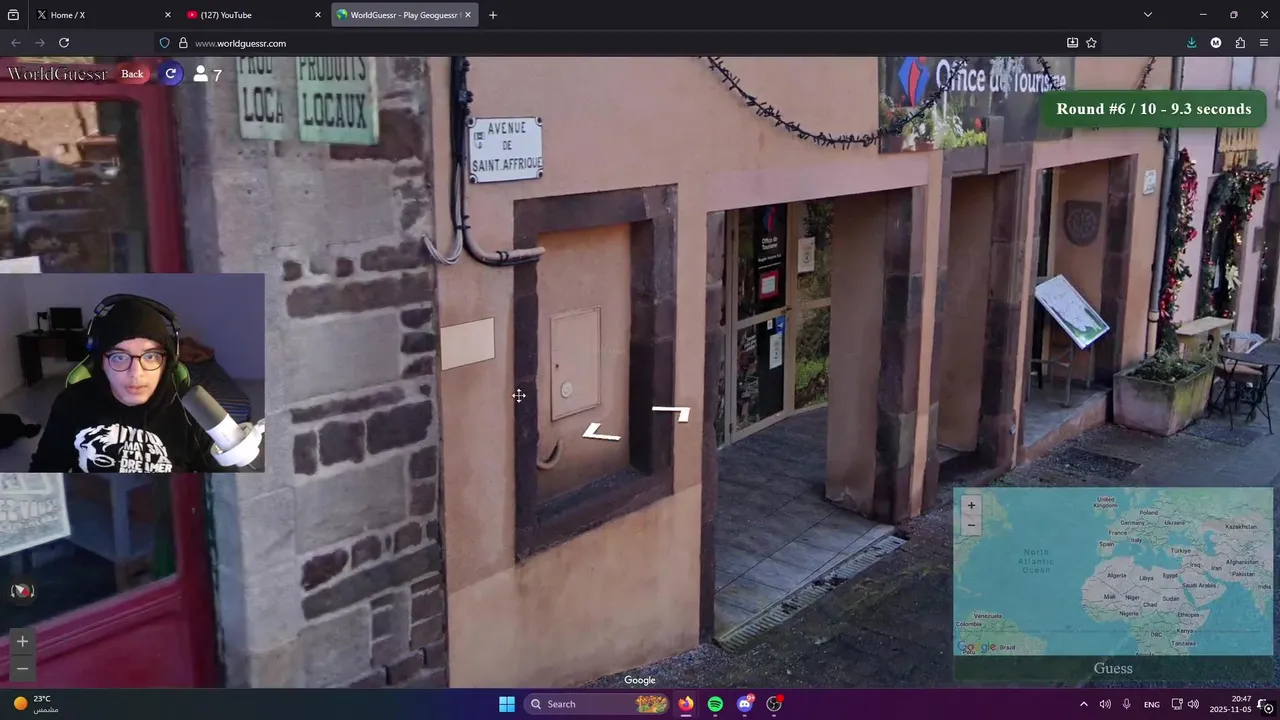Expand the list-all-tabs dropdown
The height and width of the screenshot is (720, 1280).
1148,15
